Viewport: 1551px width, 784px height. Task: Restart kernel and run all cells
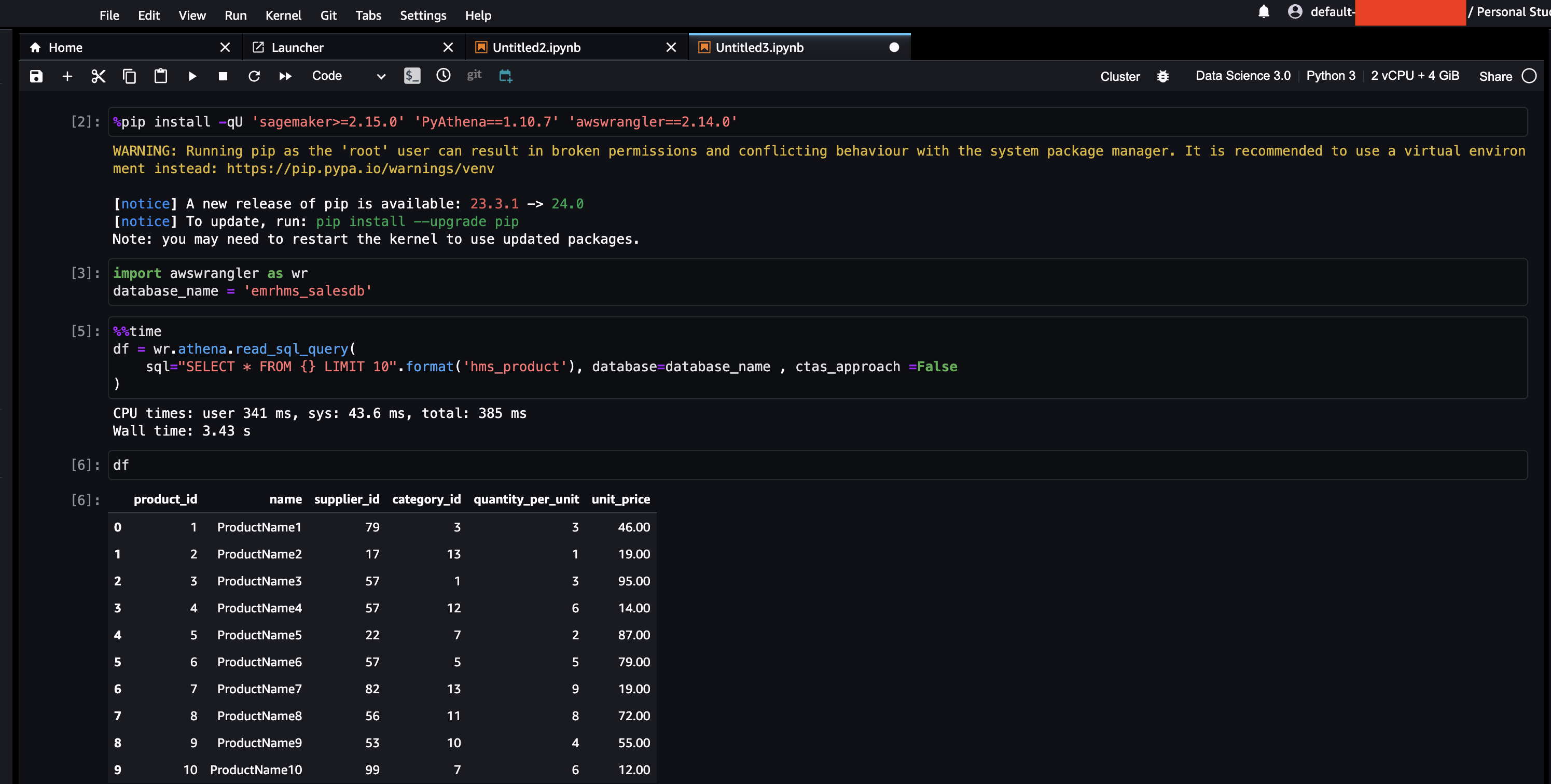coord(285,76)
